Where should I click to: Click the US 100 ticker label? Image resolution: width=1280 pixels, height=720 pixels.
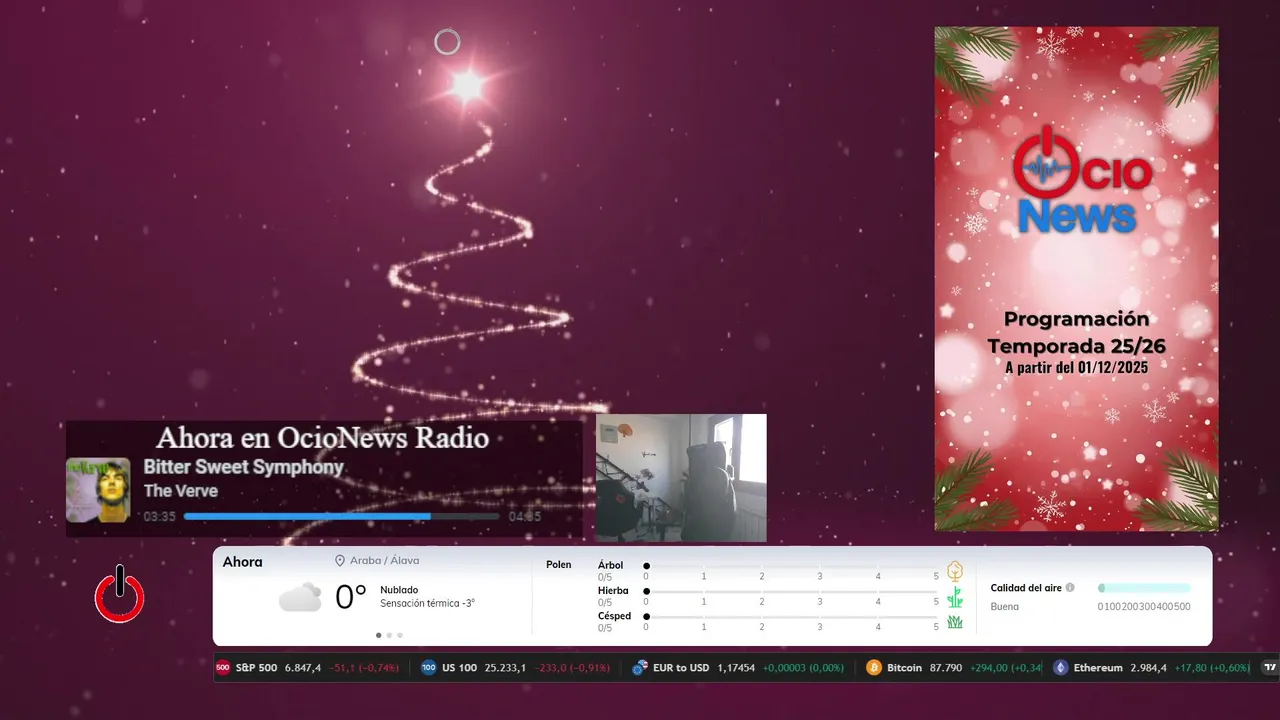click(459, 667)
